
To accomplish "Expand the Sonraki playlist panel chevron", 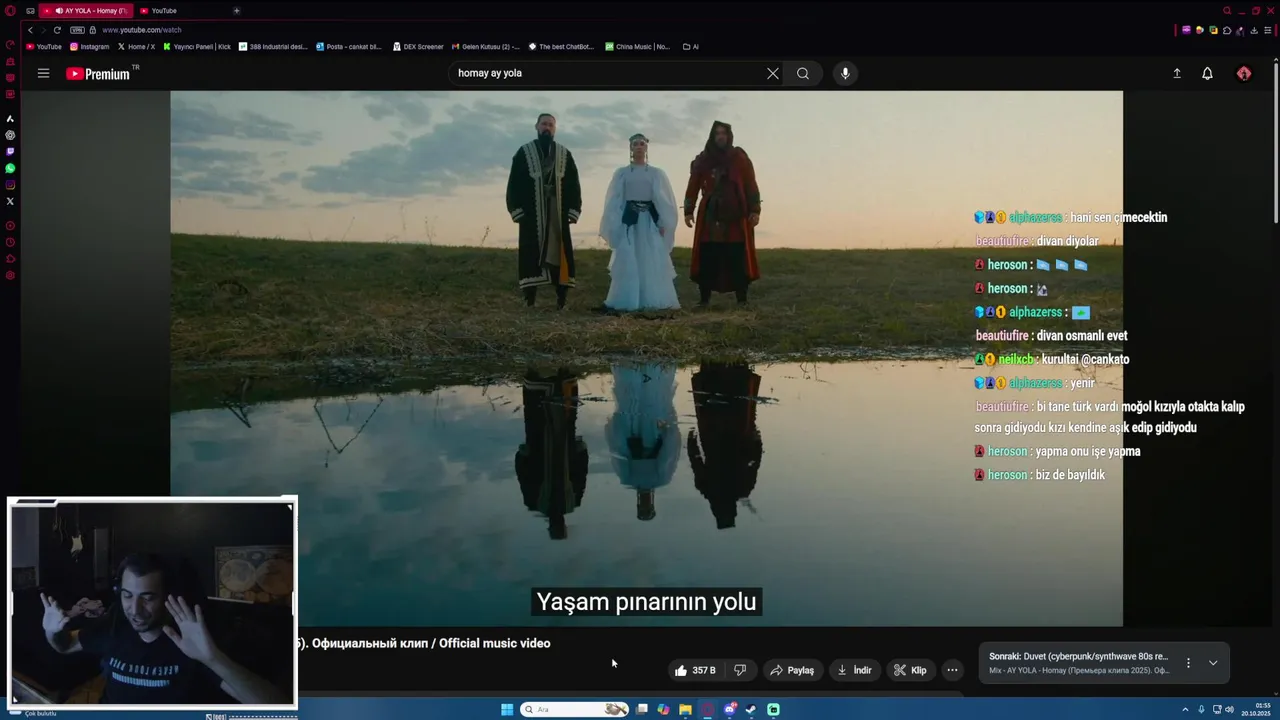I will [1213, 663].
